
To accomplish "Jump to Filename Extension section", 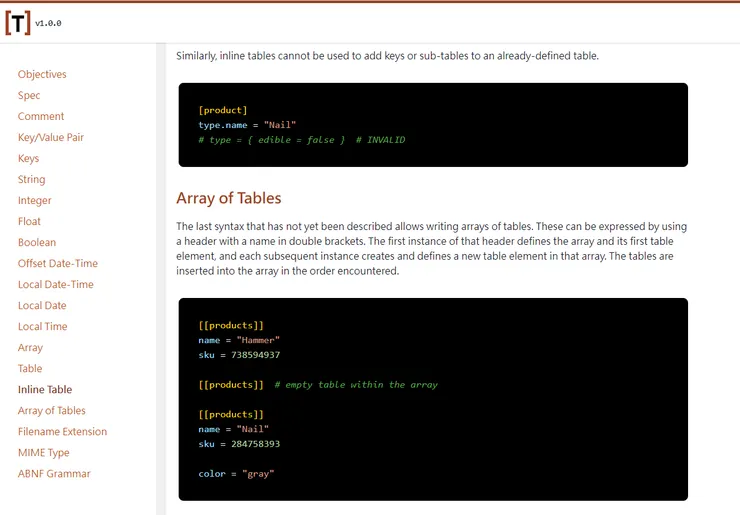I will (62, 431).
